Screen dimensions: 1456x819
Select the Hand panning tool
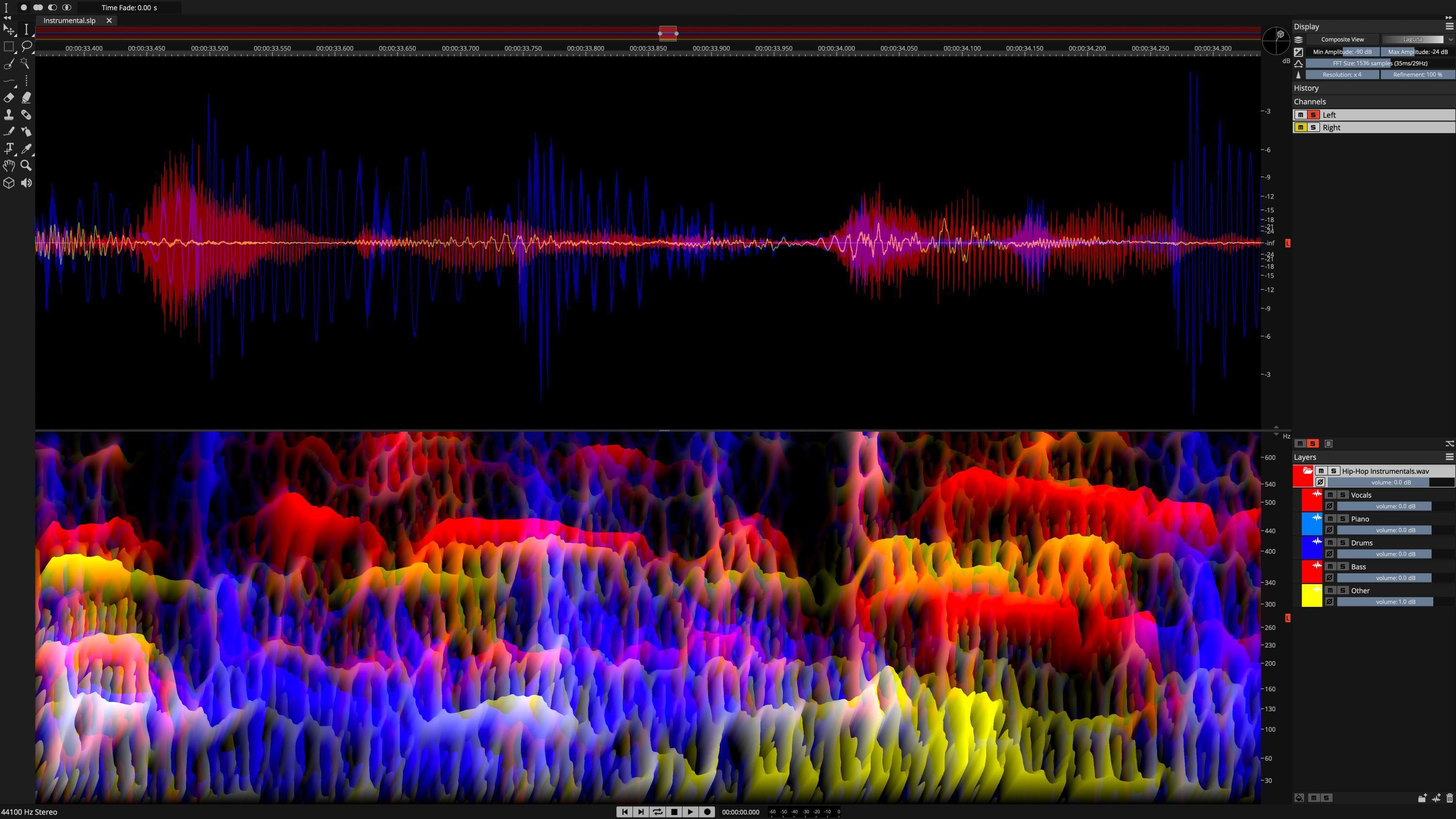tap(9, 166)
